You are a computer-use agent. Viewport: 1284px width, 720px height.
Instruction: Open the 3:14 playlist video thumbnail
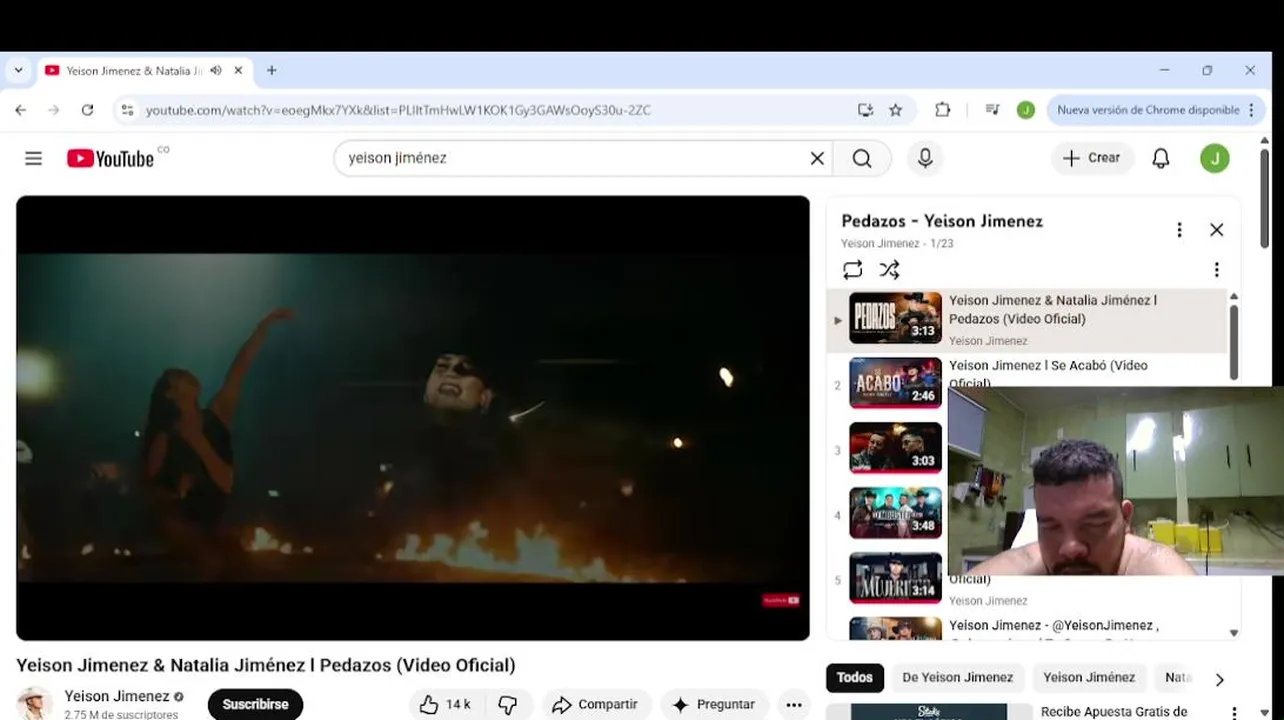click(x=895, y=578)
